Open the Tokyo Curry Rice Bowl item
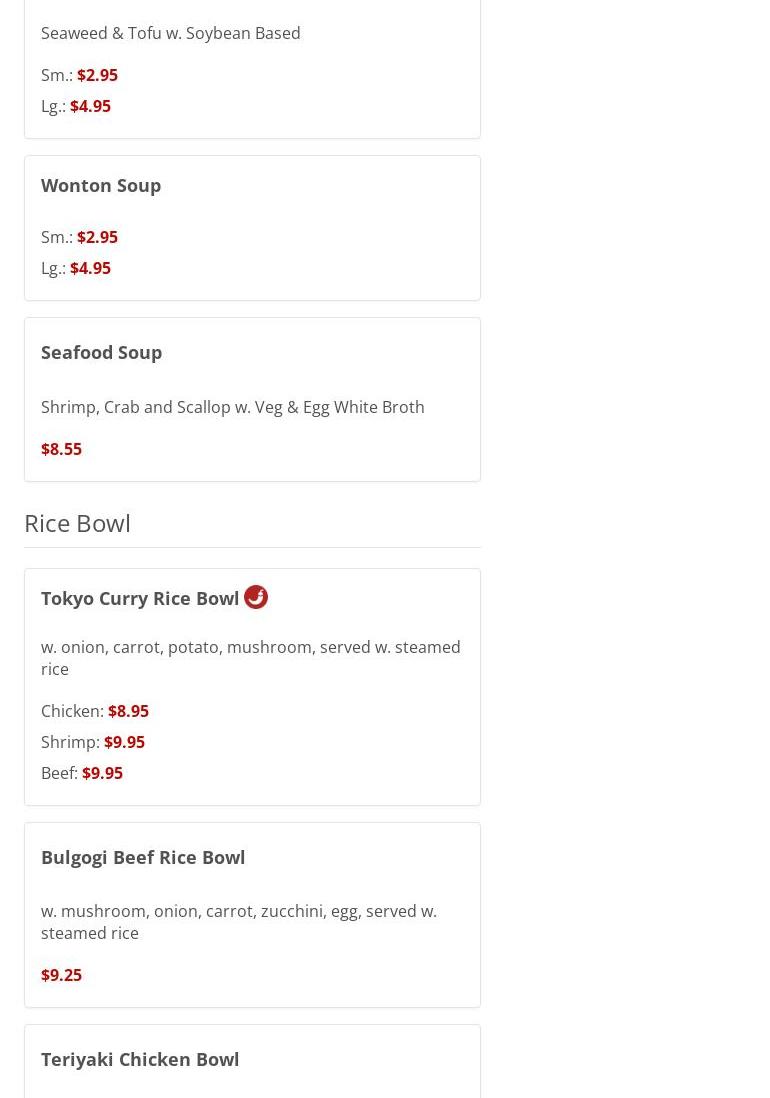The image size is (770, 1098). 140,598
